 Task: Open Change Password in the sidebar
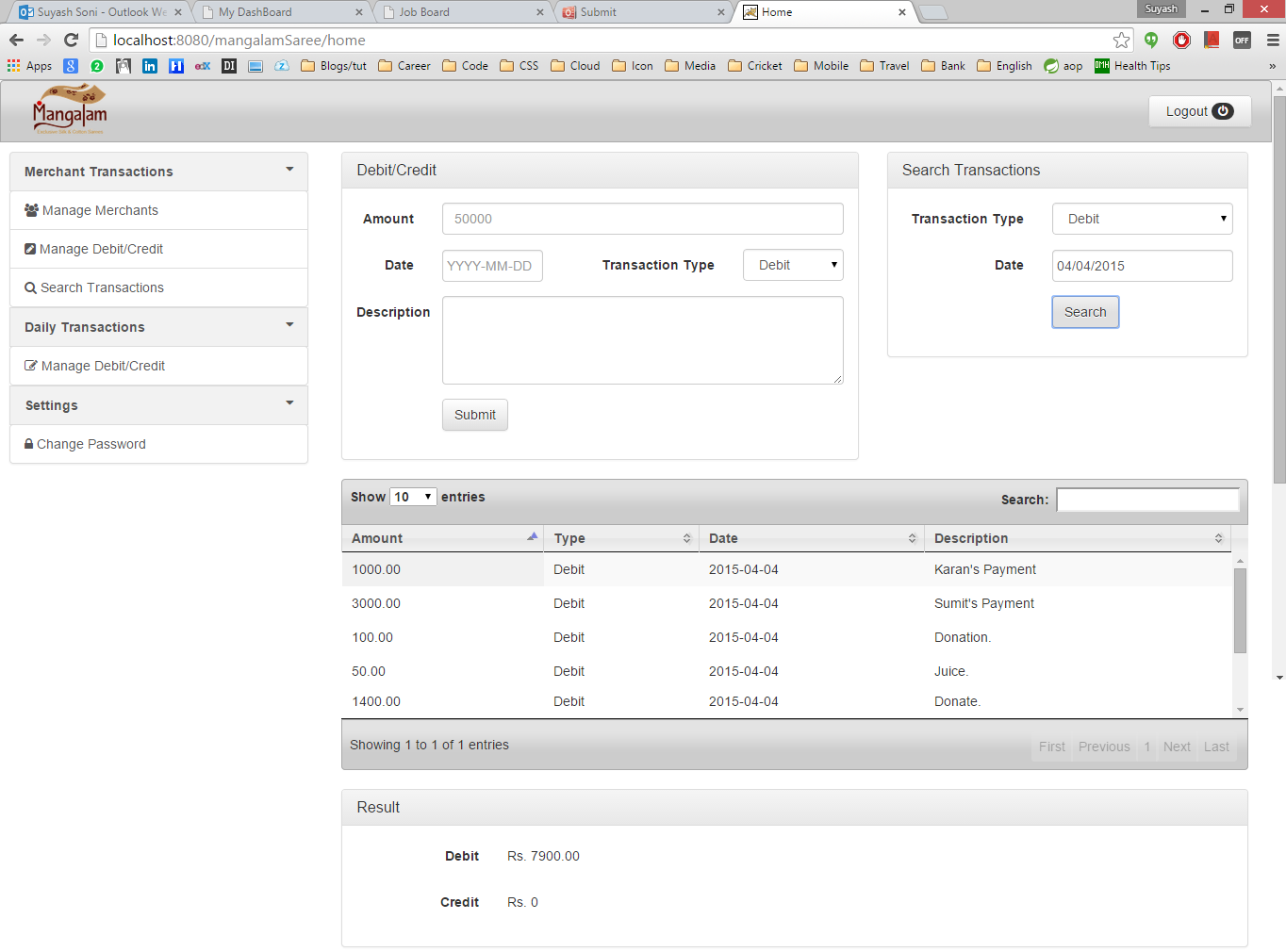point(158,444)
